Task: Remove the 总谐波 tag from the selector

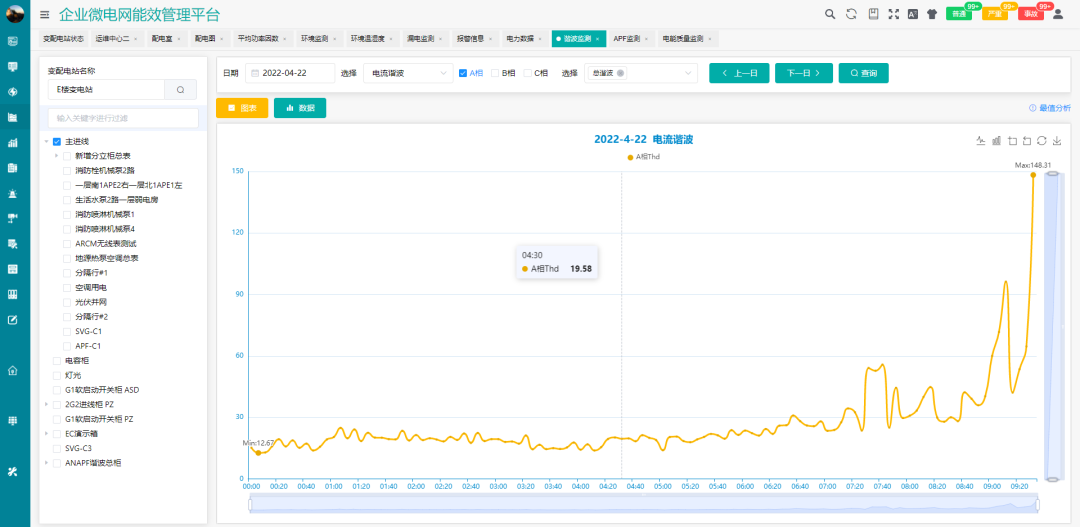Action: [x=620, y=73]
